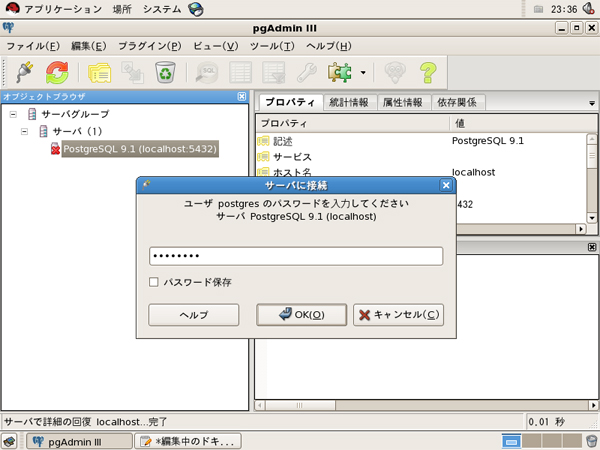Viewport: 600px width, 450px height.
Task: Open the プラグイン(P) menu
Action: tap(150, 46)
